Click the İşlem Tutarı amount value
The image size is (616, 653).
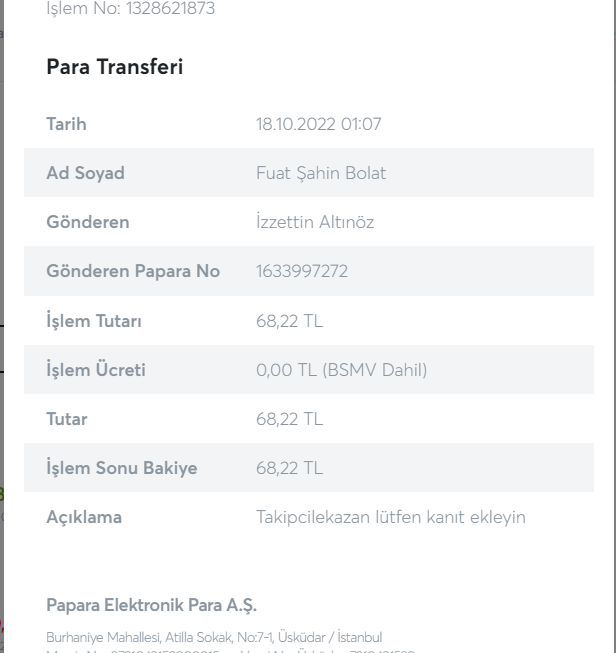click(x=289, y=321)
